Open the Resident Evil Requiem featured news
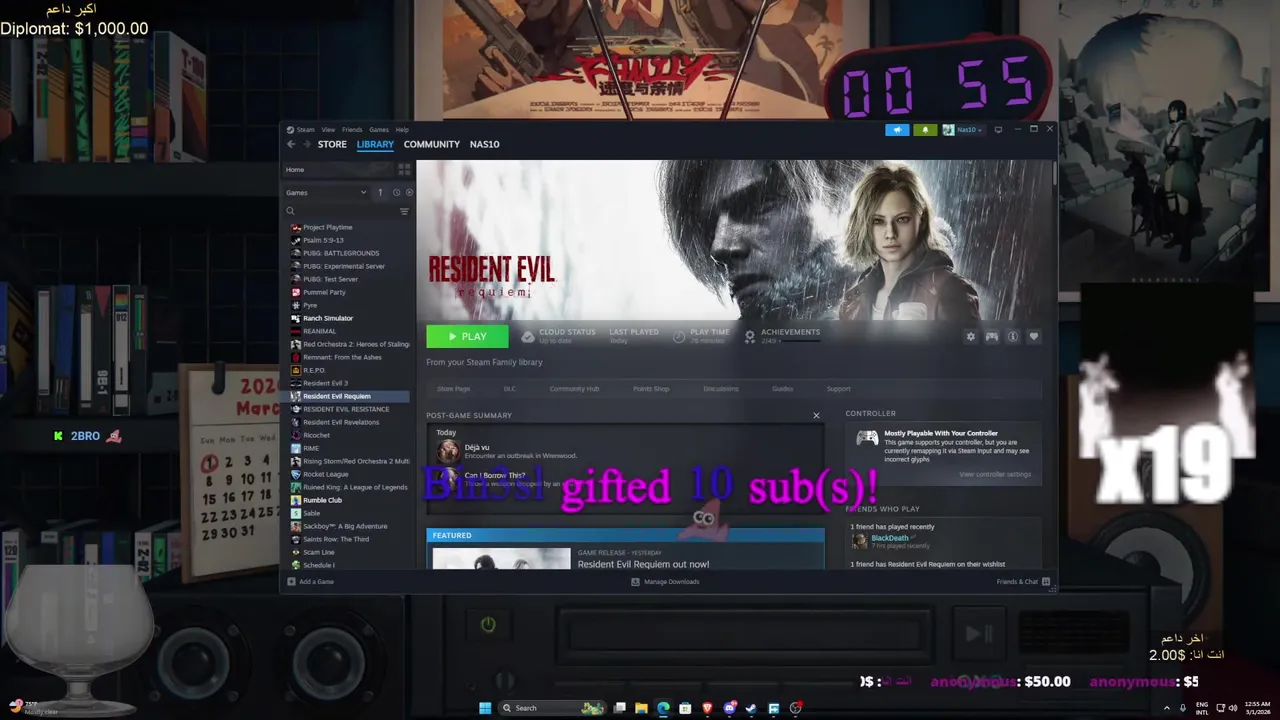This screenshot has height=720, width=1280. tap(643, 564)
